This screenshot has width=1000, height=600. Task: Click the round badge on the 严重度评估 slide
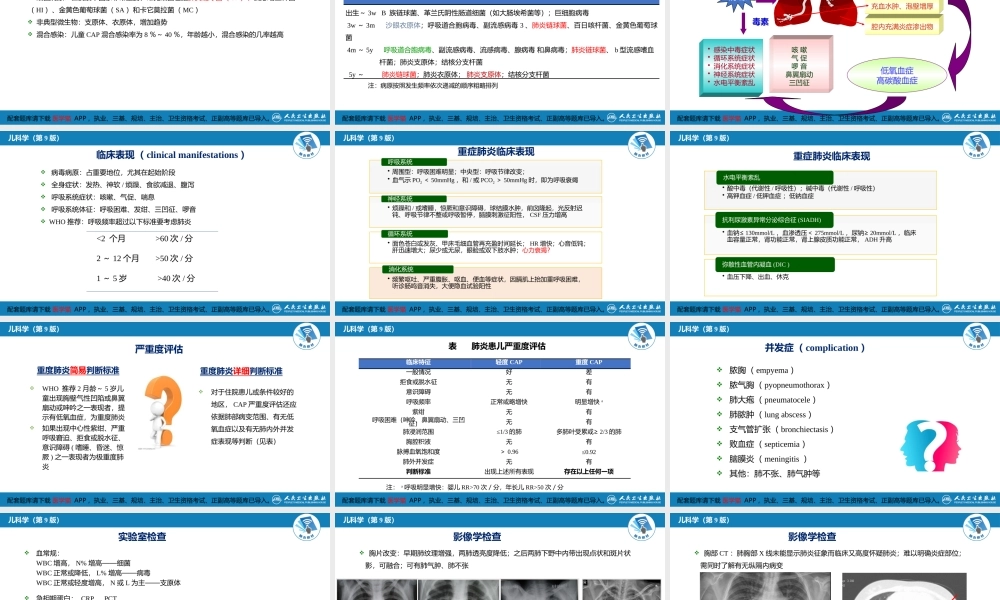(310, 338)
